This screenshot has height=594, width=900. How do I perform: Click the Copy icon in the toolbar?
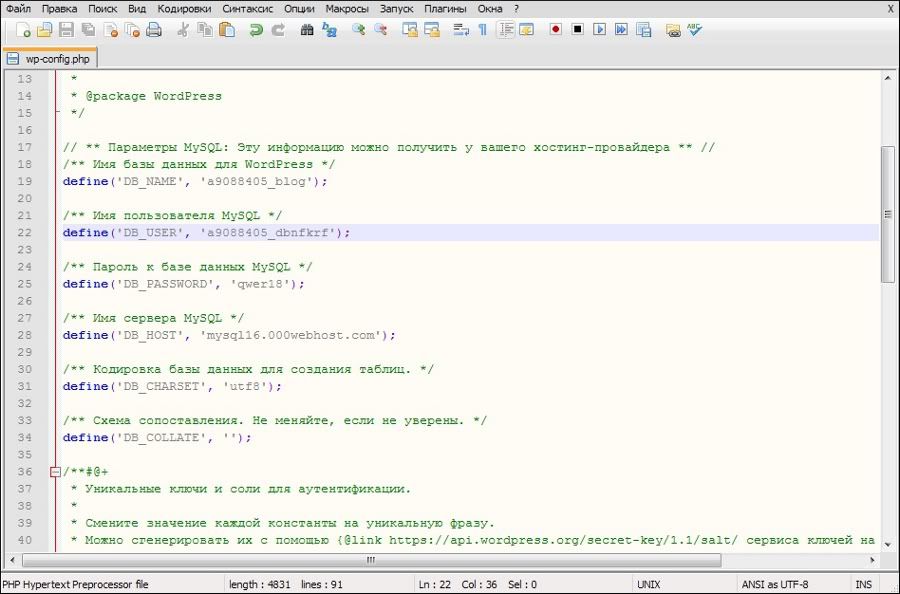[x=205, y=30]
